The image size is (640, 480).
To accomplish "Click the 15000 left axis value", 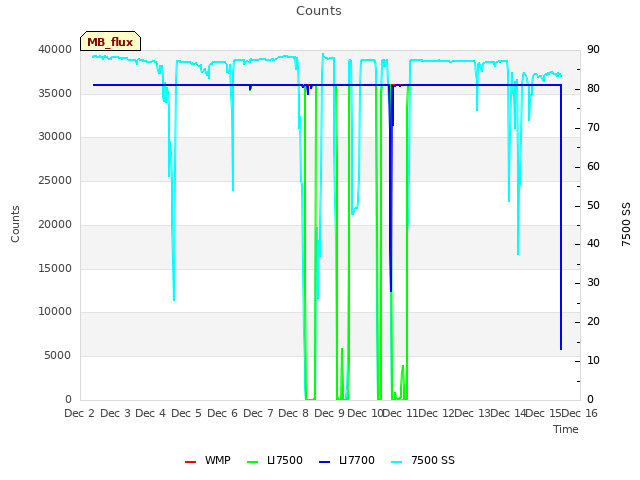I will [x=55, y=269].
